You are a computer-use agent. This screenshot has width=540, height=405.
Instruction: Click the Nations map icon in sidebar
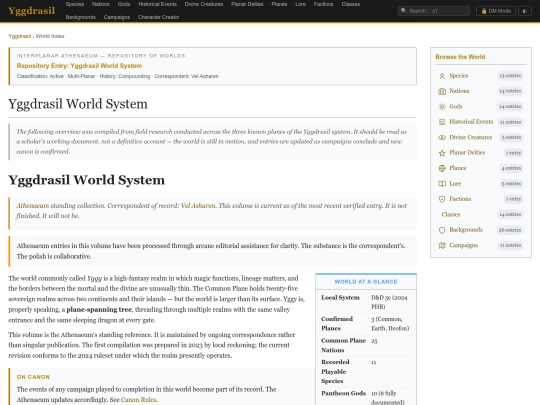coord(442,91)
